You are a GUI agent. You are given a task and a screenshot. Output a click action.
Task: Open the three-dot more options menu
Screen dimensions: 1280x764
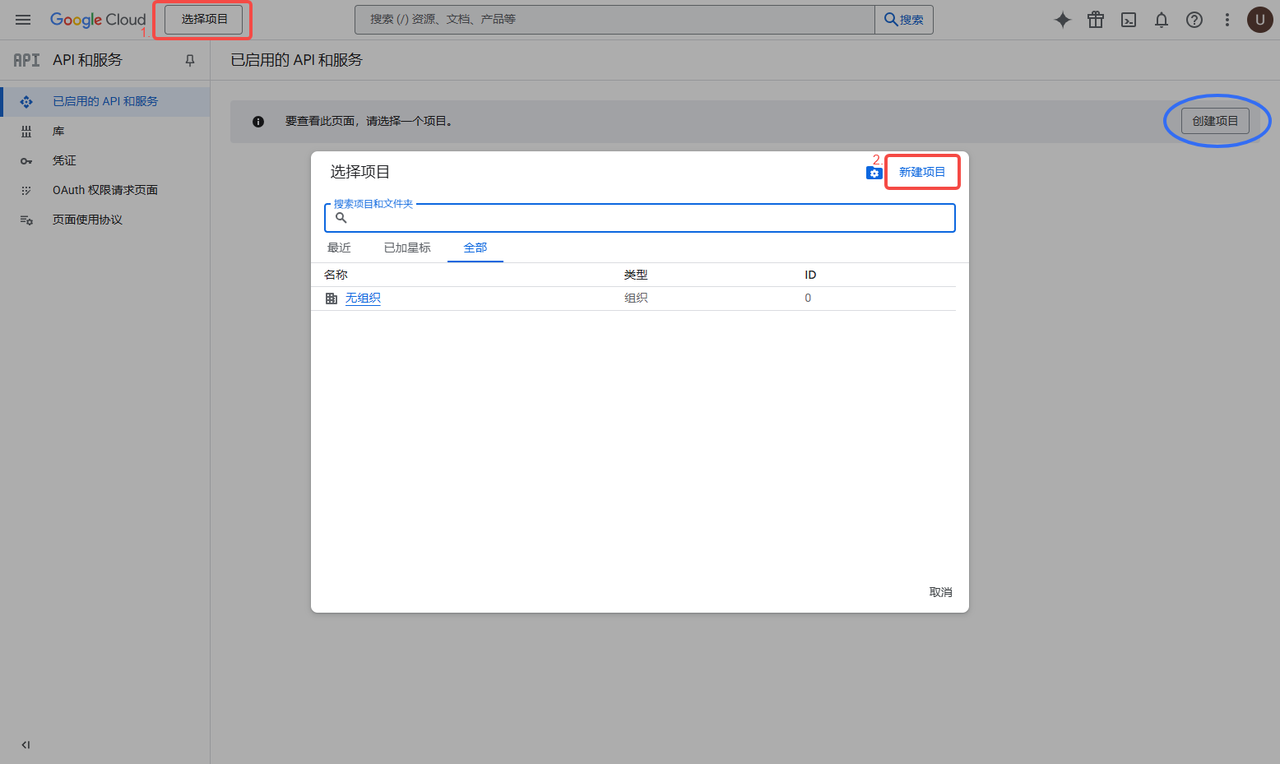[x=1227, y=20]
